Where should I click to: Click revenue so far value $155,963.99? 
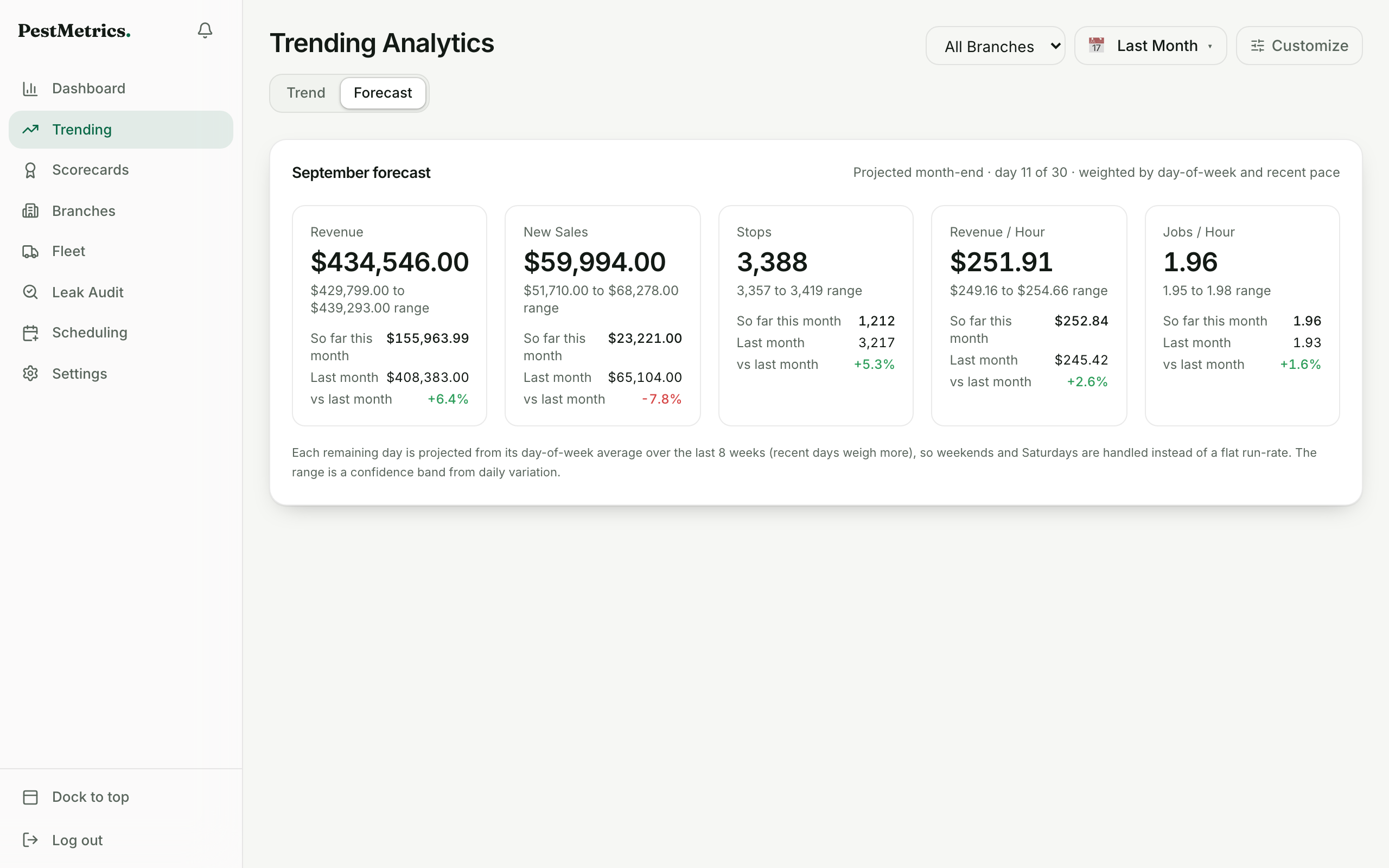point(428,338)
